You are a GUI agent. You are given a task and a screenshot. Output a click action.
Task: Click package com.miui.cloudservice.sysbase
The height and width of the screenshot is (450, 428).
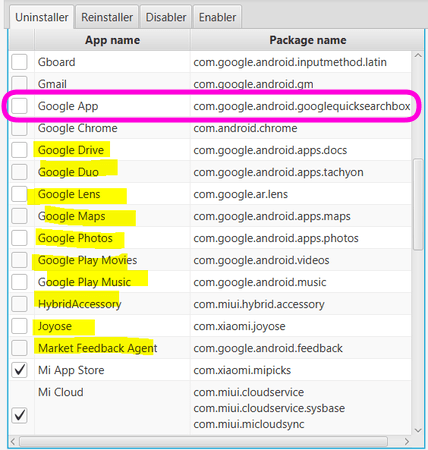[269, 408]
